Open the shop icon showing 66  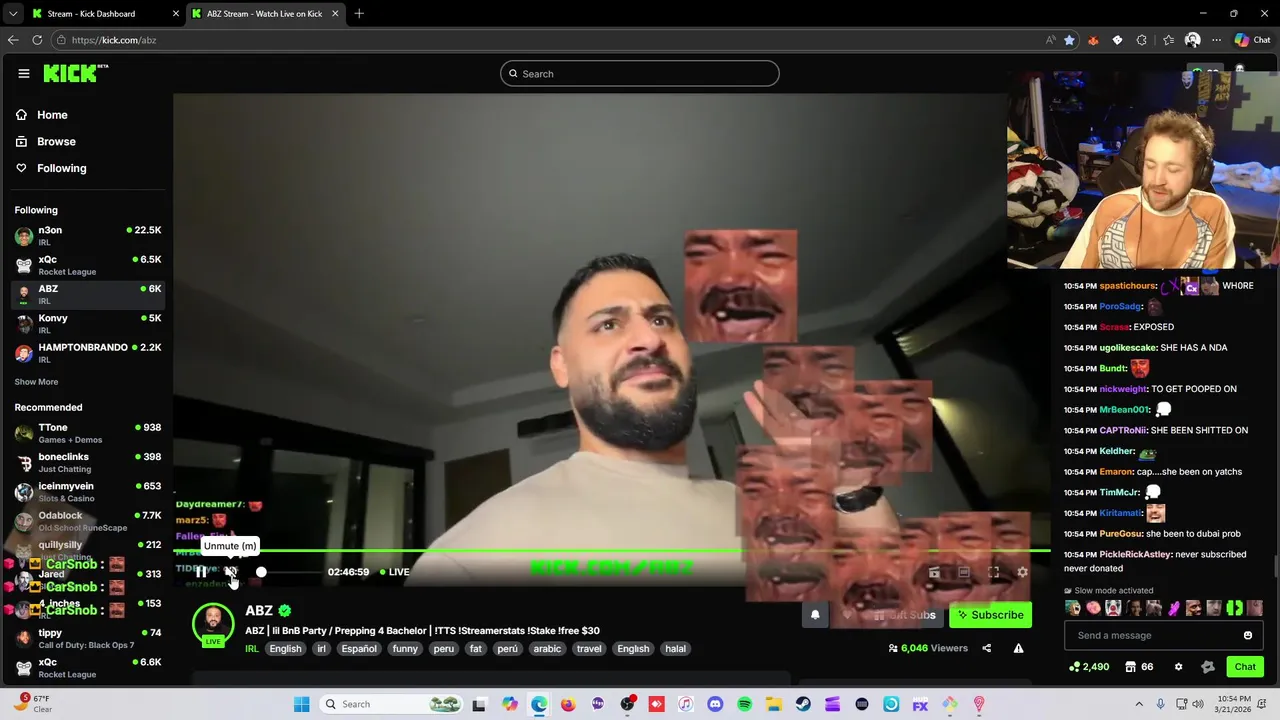(x=1139, y=667)
